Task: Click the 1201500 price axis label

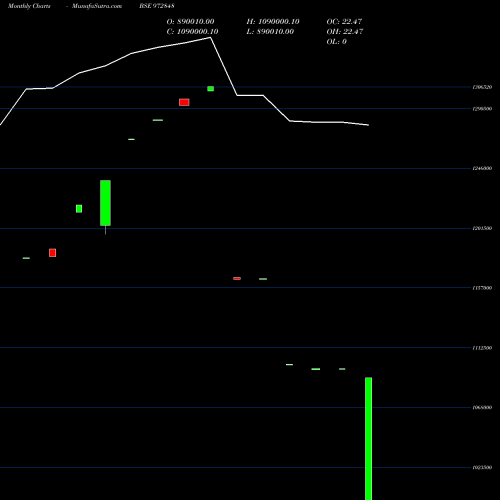Action: click(482, 228)
